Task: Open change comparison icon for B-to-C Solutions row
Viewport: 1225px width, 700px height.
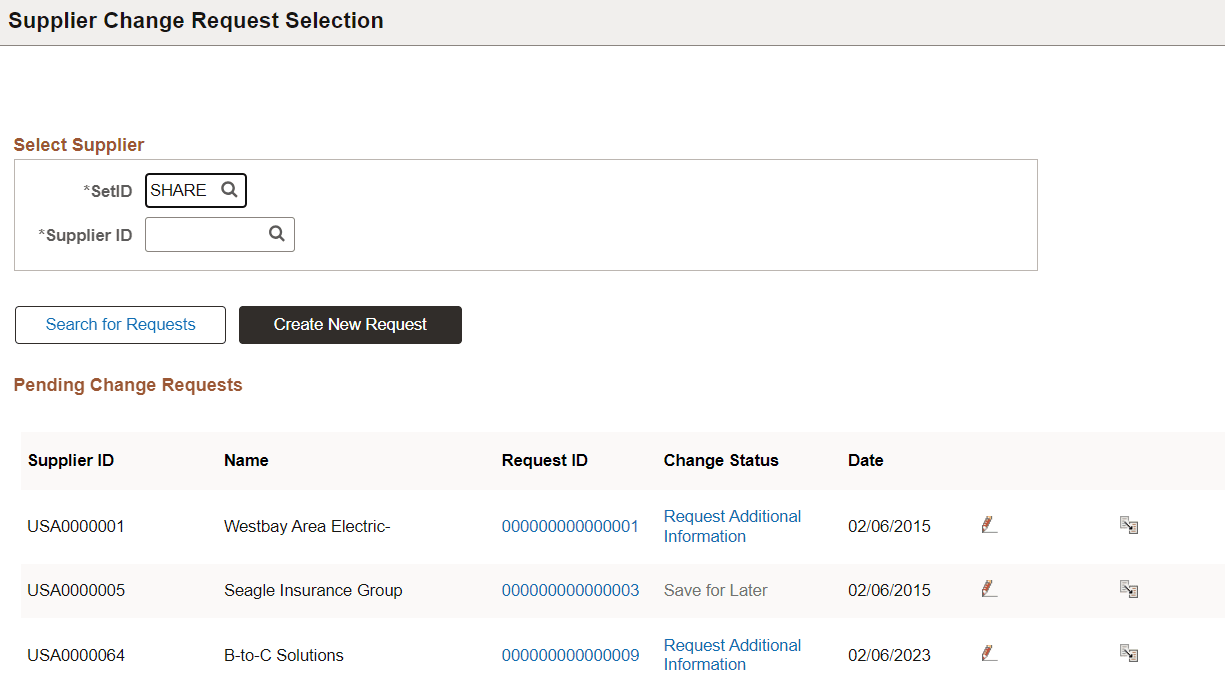Action: click(1129, 652)
